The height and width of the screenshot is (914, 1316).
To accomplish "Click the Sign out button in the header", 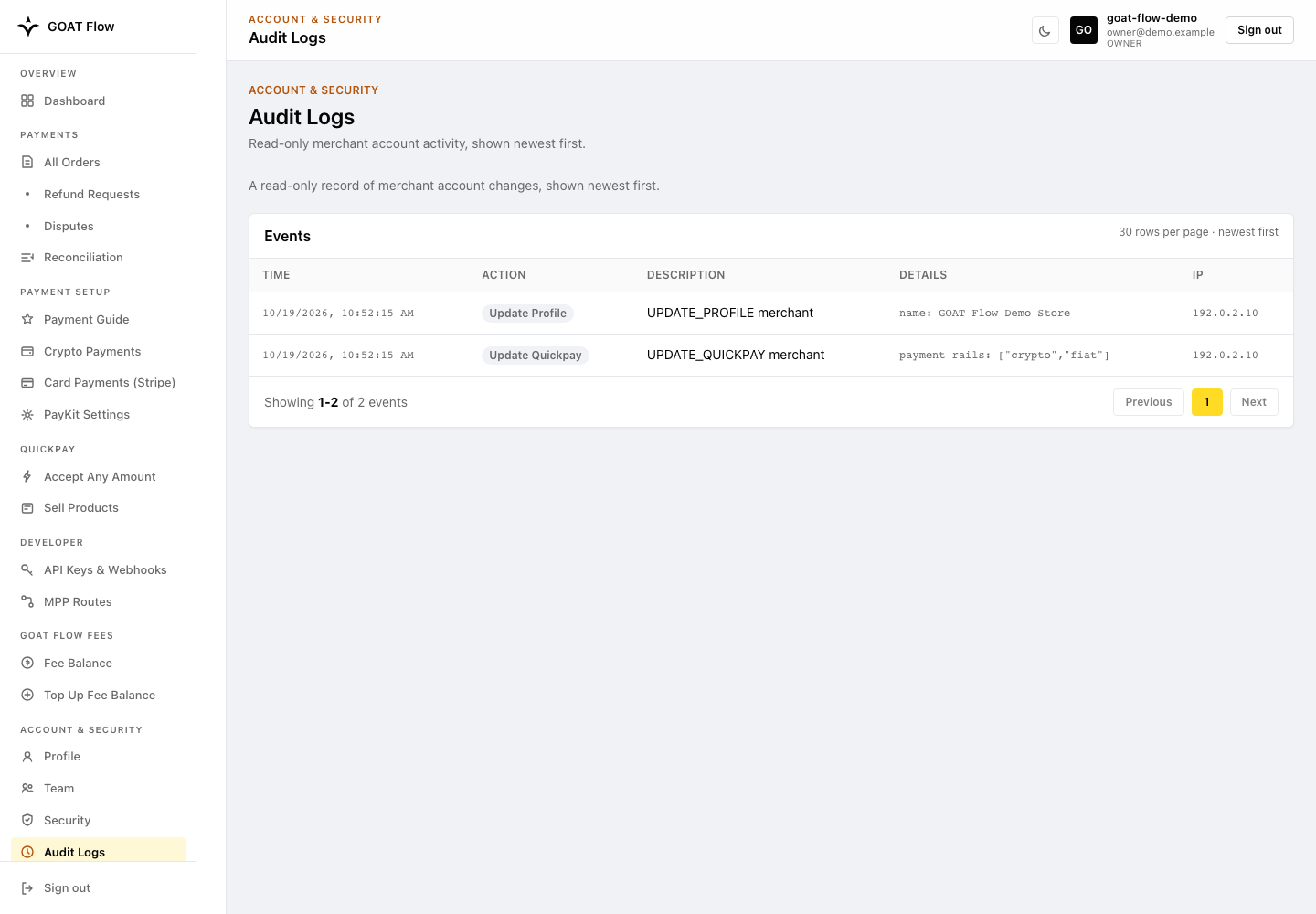I will [x=1259, y=30].
